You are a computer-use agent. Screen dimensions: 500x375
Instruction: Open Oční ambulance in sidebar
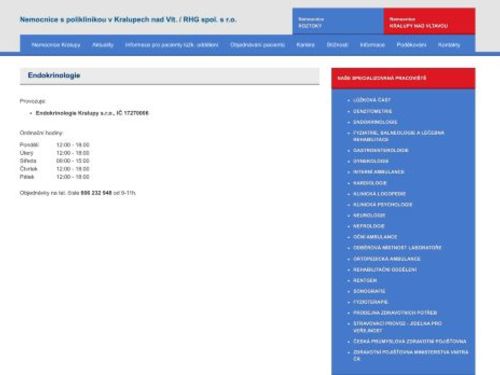tap(375, 237)
